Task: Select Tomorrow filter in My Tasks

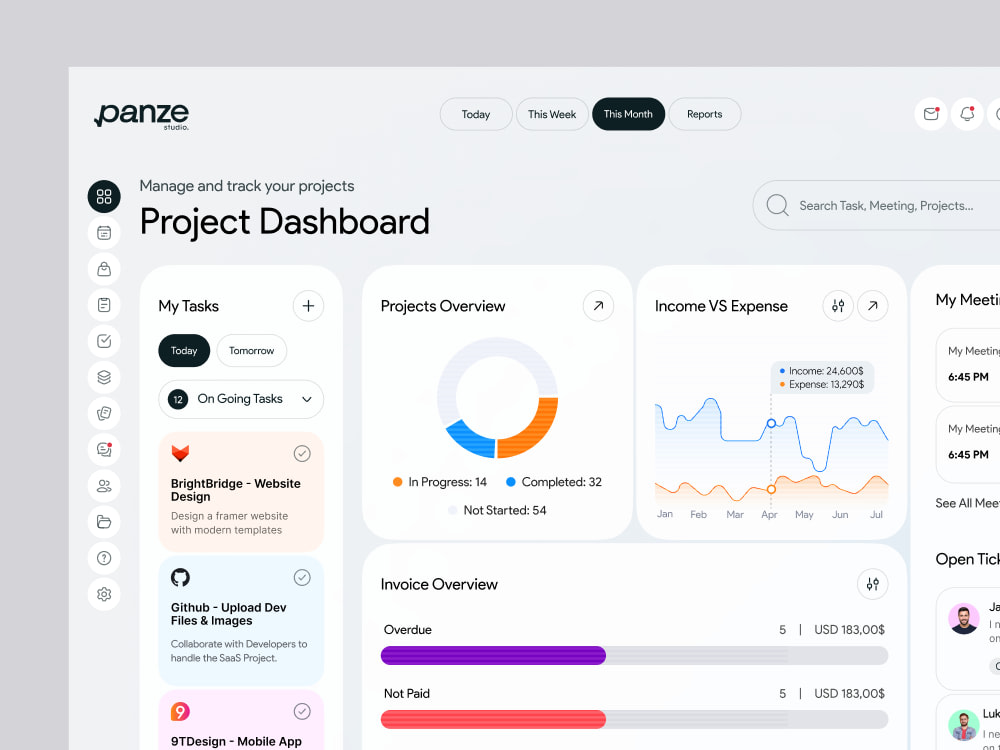Action: 251,351
